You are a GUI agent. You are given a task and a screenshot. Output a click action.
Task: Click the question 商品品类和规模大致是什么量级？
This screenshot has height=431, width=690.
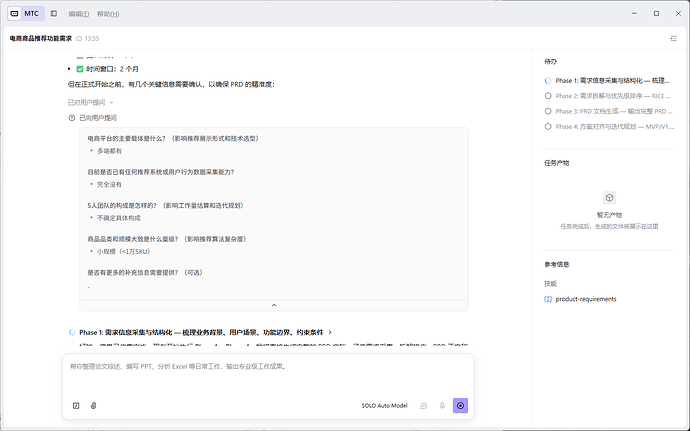tap(132, 239)
